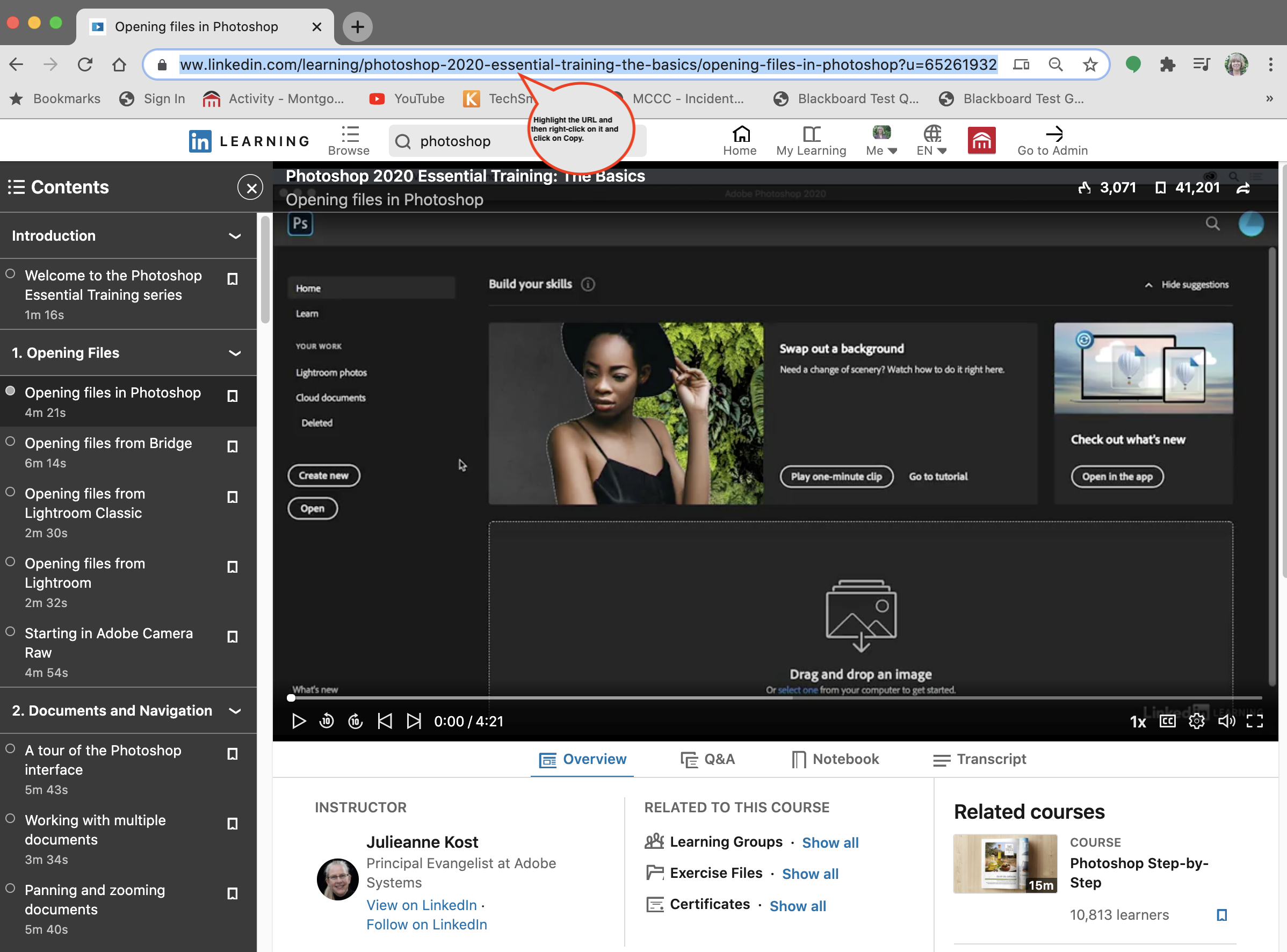
Task: Bookmark 'Opening files in Photoshop' video
Action: tap(232, 396)
